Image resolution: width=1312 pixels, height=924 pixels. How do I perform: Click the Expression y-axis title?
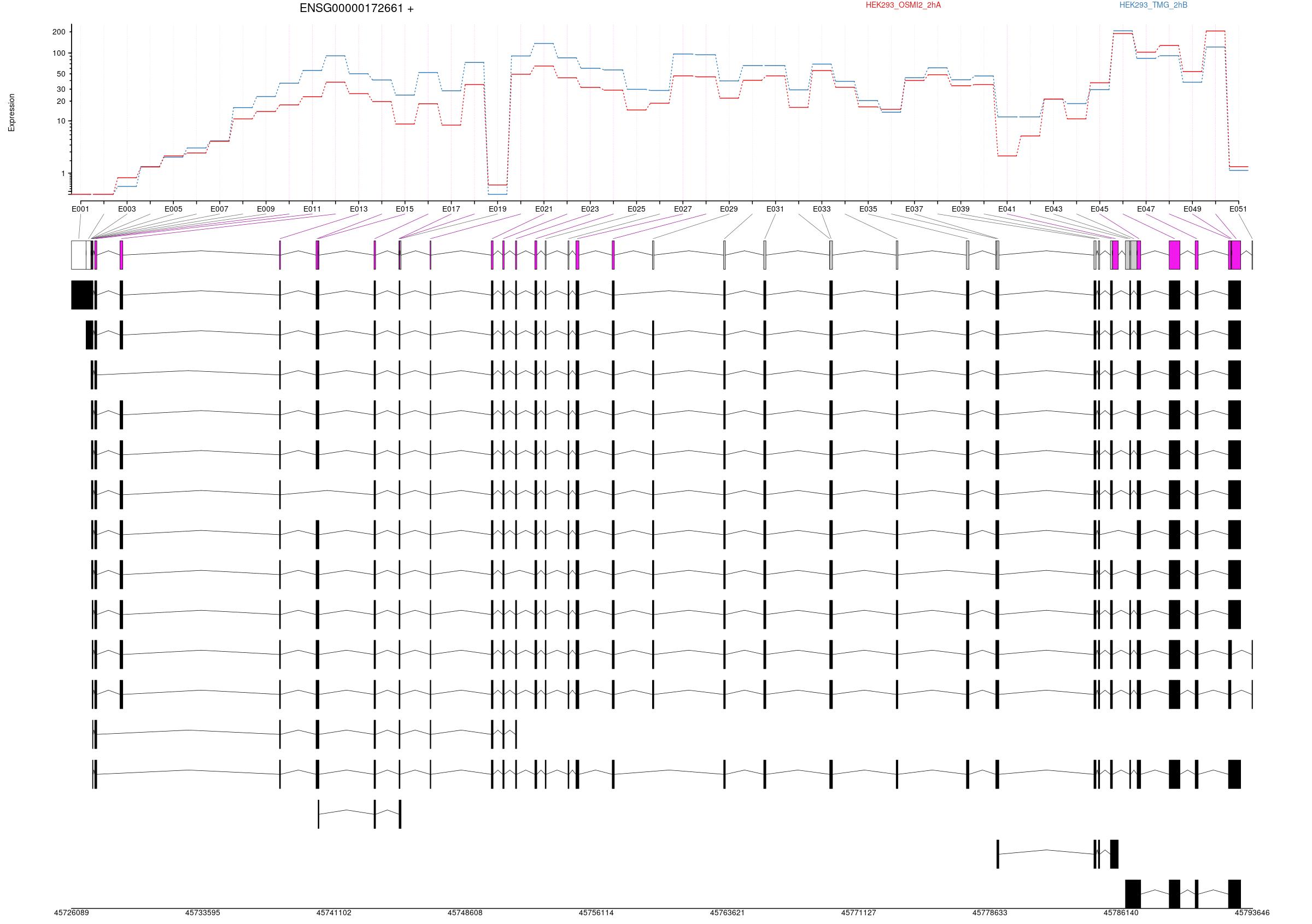tap(11, 113)
